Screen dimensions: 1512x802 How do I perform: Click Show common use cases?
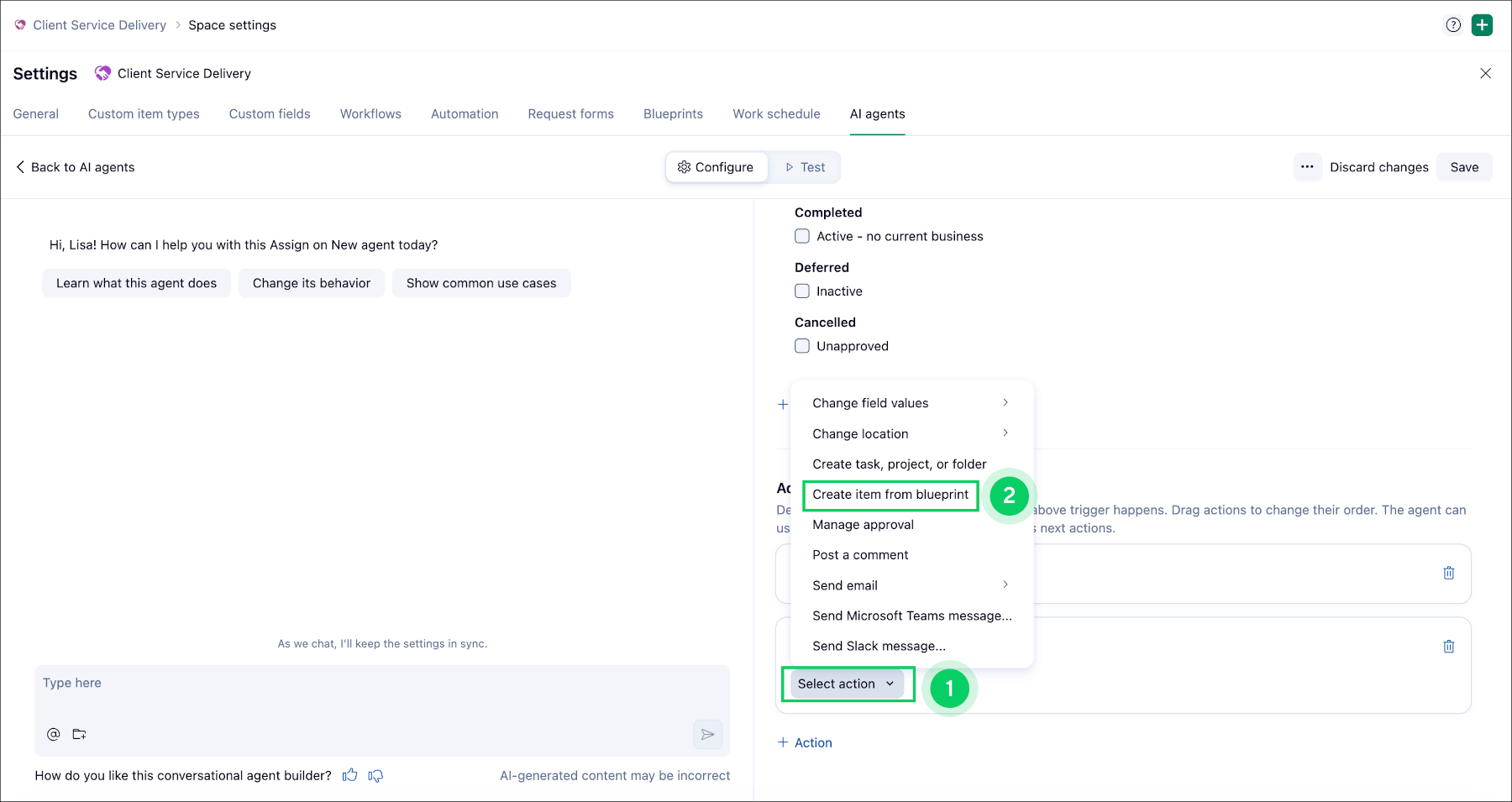[481, 283]
